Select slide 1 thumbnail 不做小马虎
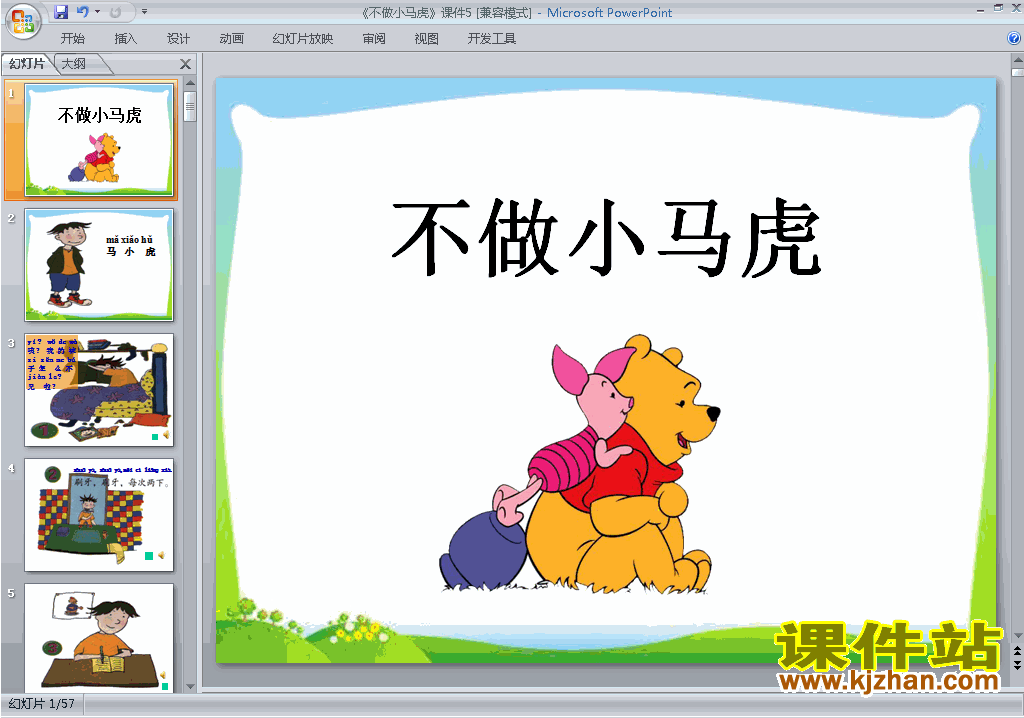The height and width of the screenshot is (718, 1024). click(99, 140)
